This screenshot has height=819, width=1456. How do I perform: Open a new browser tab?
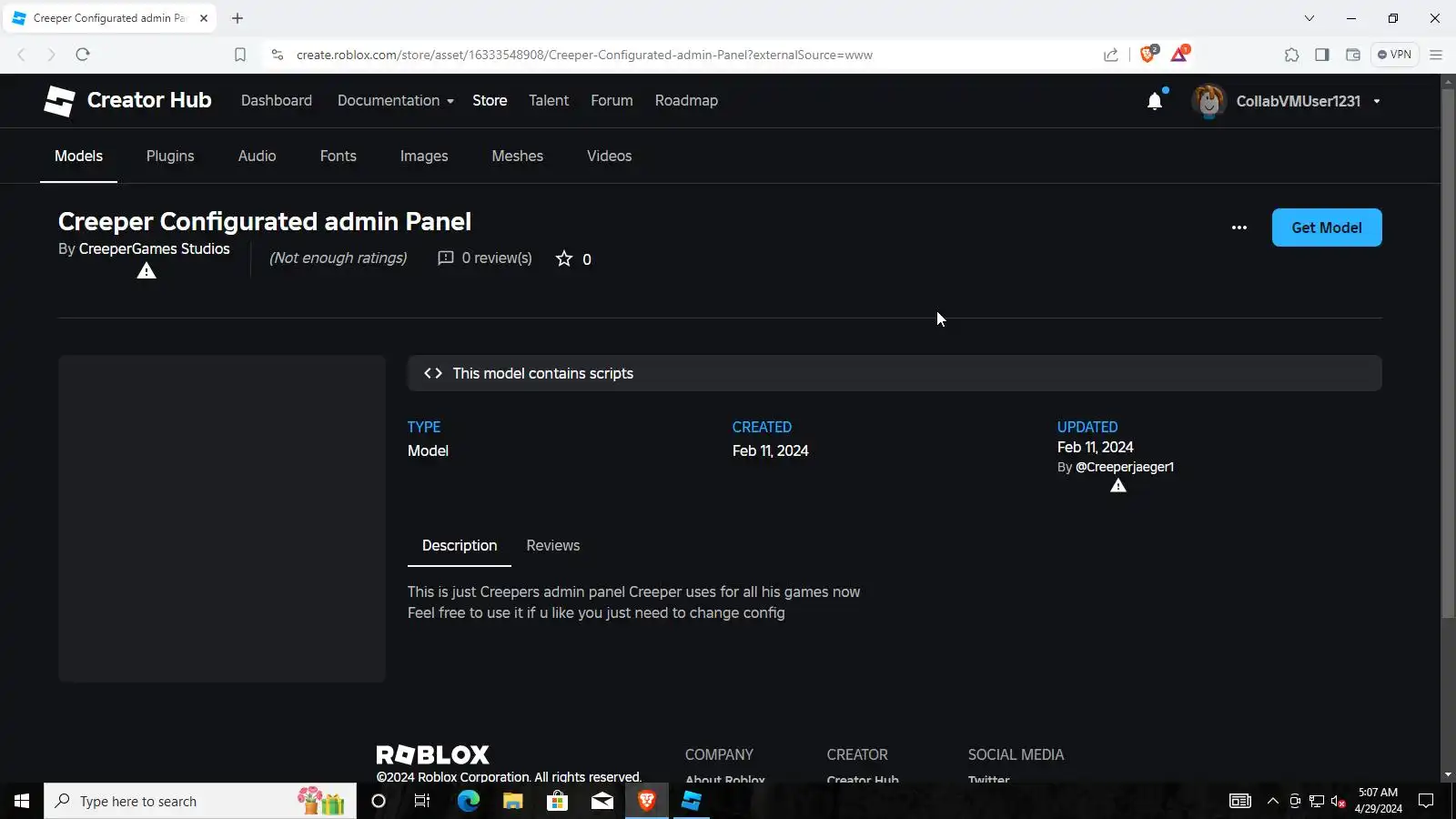(x=238, y=18)
